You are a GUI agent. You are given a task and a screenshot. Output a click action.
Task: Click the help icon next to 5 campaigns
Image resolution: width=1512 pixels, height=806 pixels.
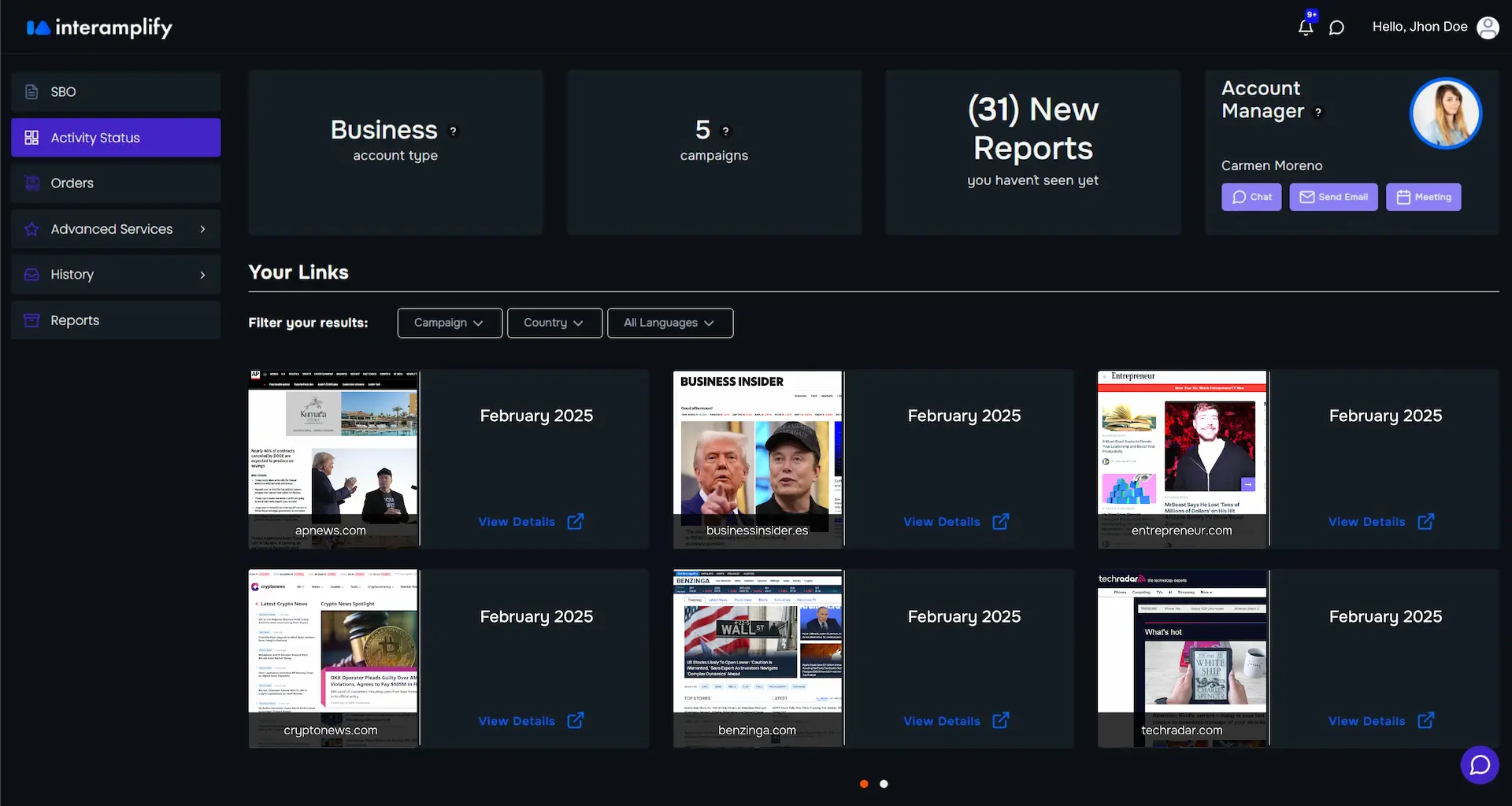click(x=725, y=131)
